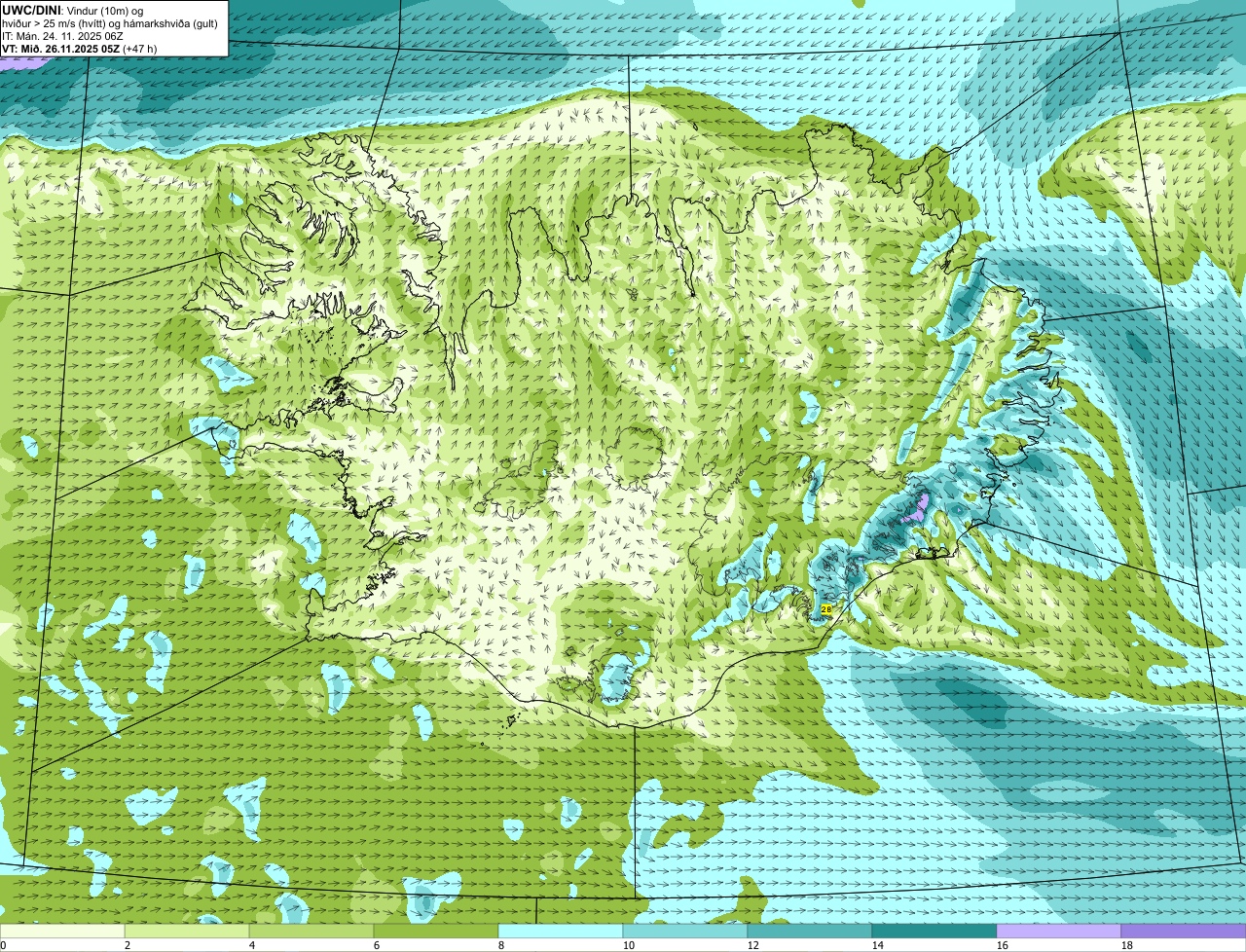Screen dimensions: 1246x952
Task: Click the legend scale label '2'
Action: [128, 945]
